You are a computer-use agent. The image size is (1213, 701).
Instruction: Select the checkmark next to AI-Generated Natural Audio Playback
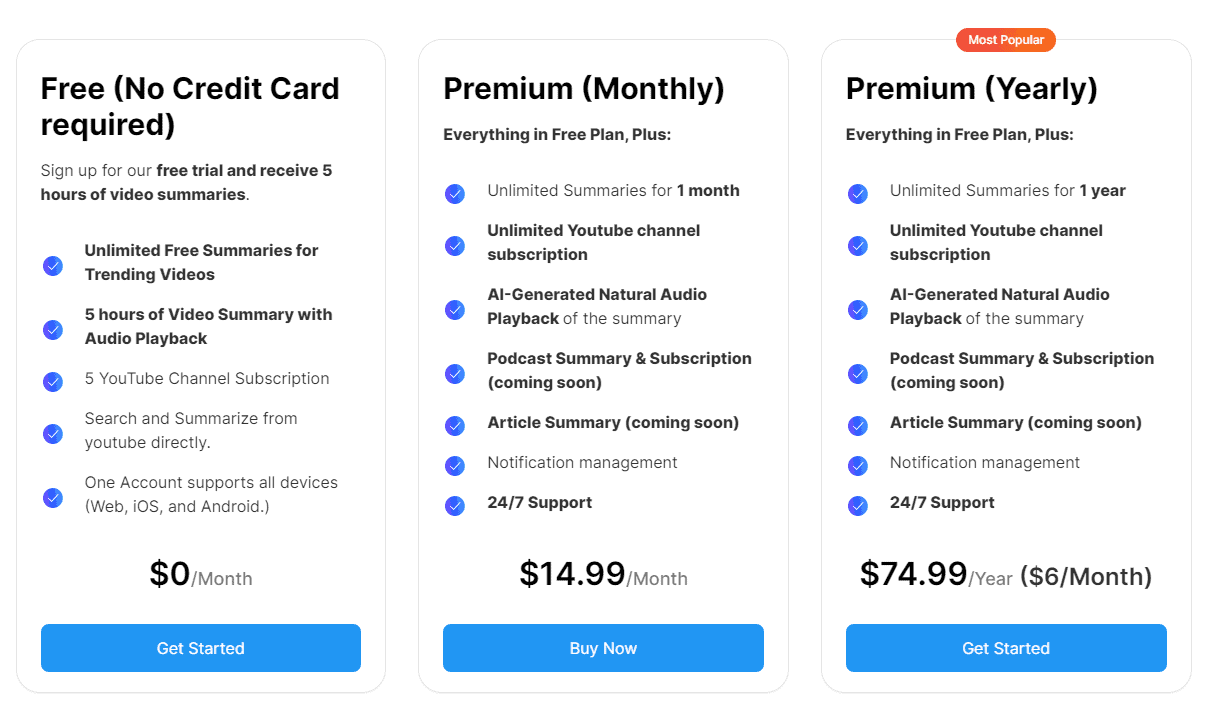456,310
